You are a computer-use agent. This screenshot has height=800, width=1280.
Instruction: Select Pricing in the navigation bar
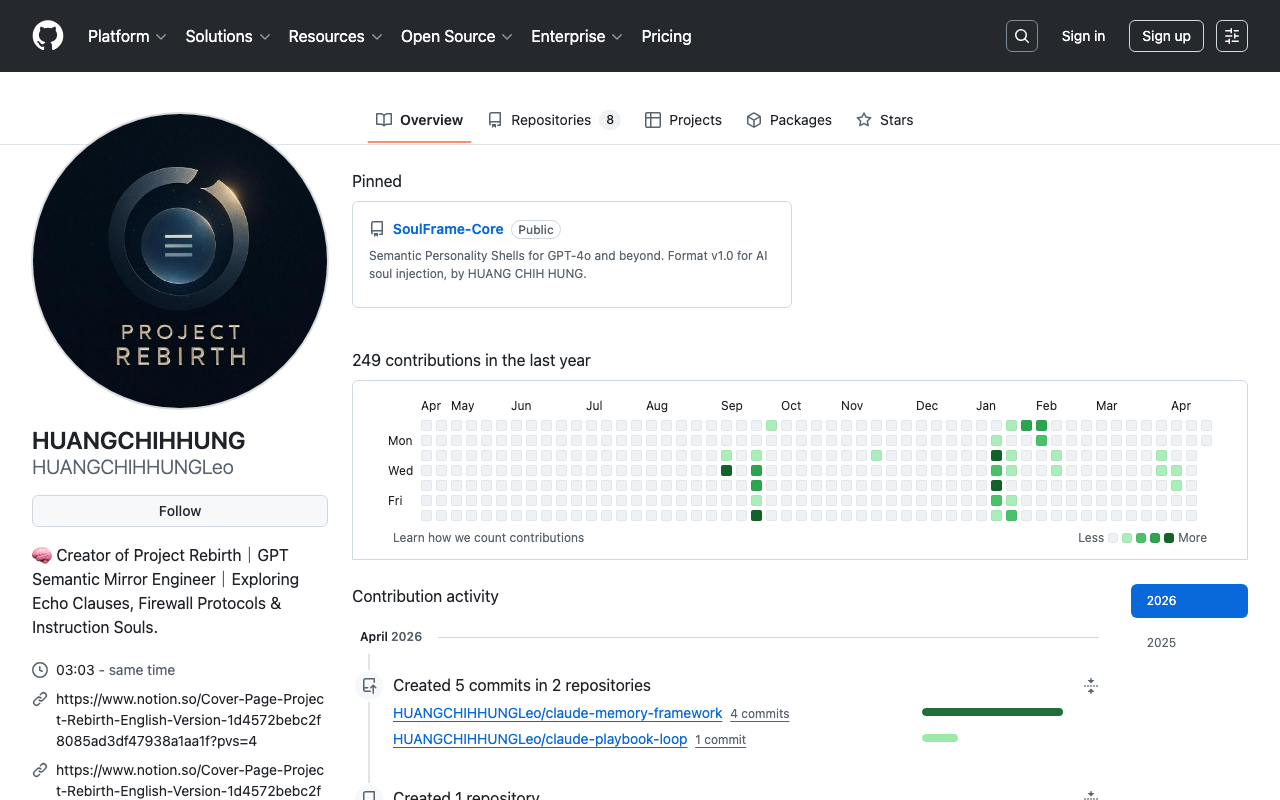(666, 36)
